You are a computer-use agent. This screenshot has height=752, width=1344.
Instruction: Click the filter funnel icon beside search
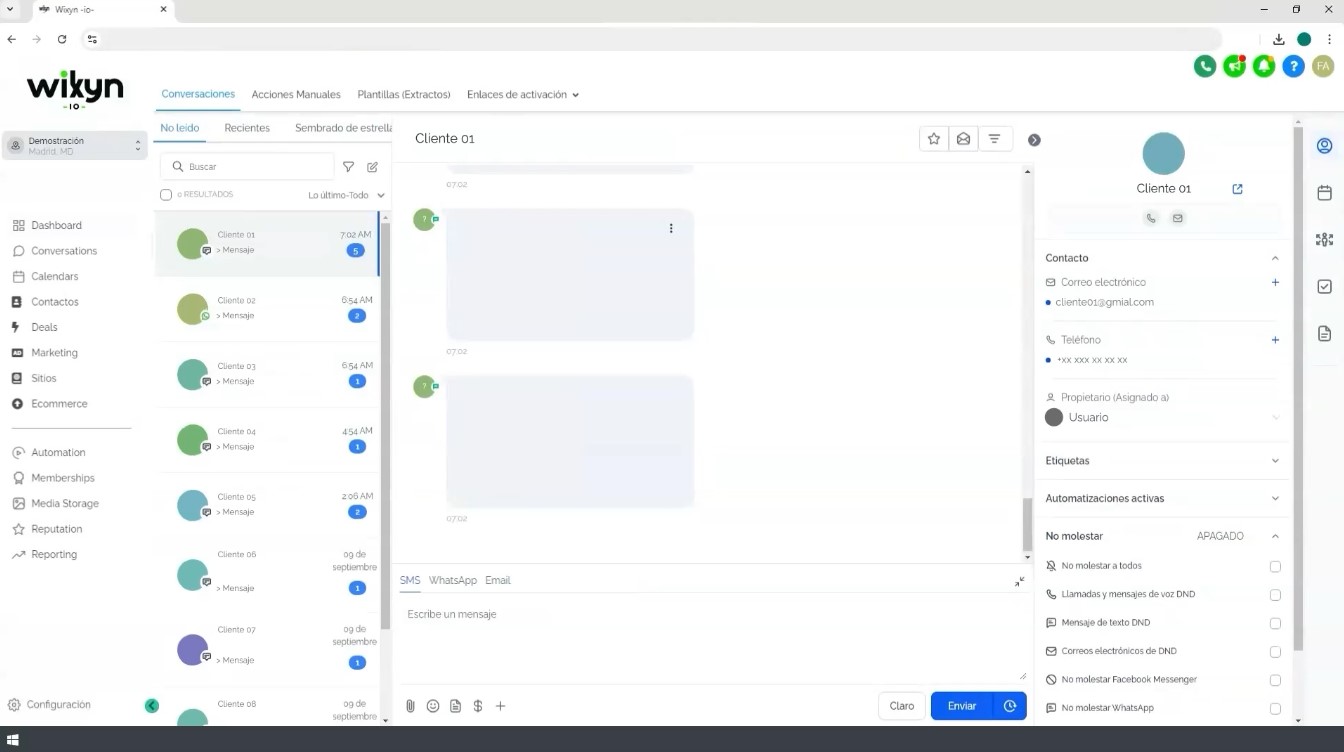pyautogui.click(x=348, y=167)
